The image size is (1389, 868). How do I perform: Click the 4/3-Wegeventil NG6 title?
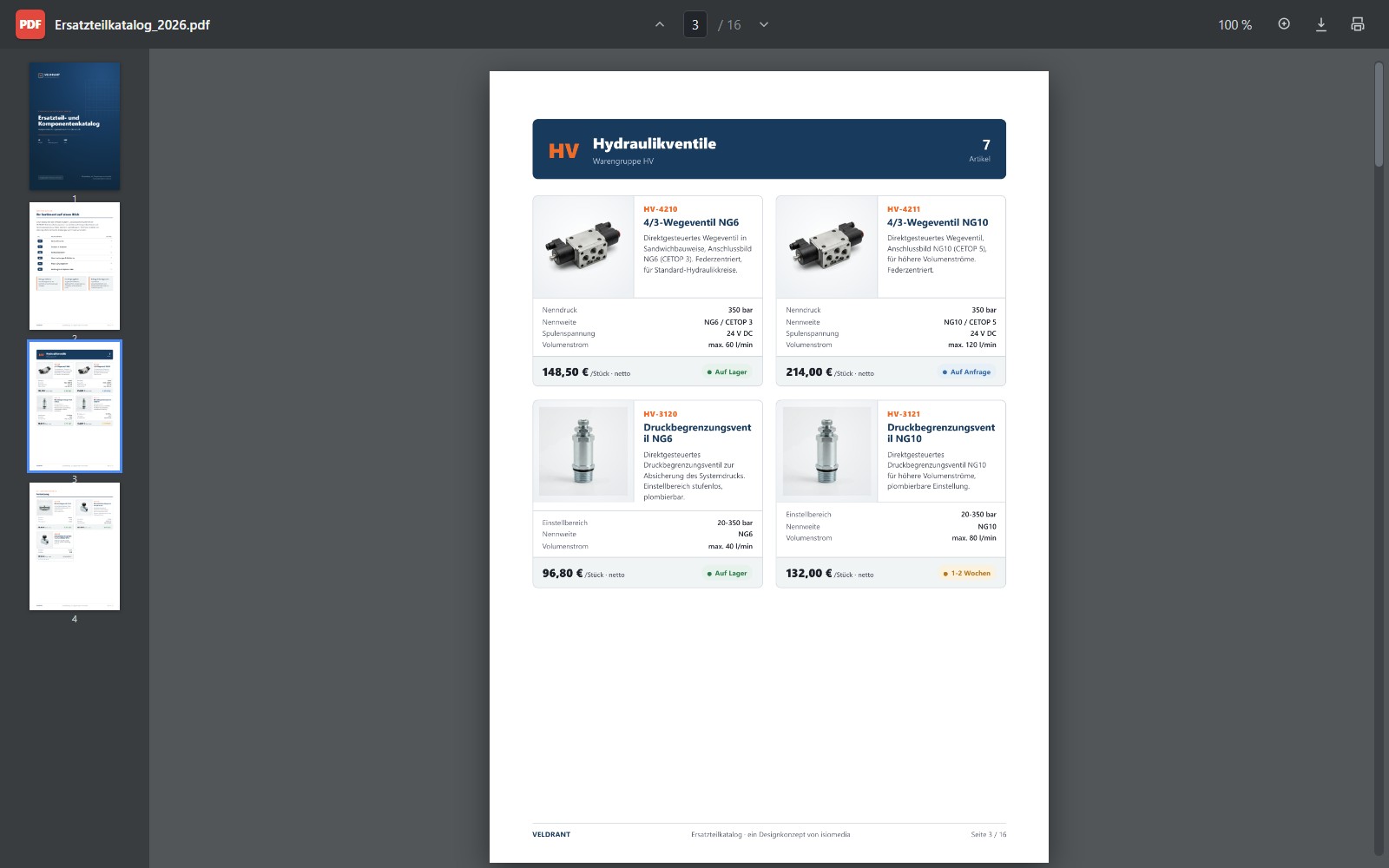click(691, 222)
